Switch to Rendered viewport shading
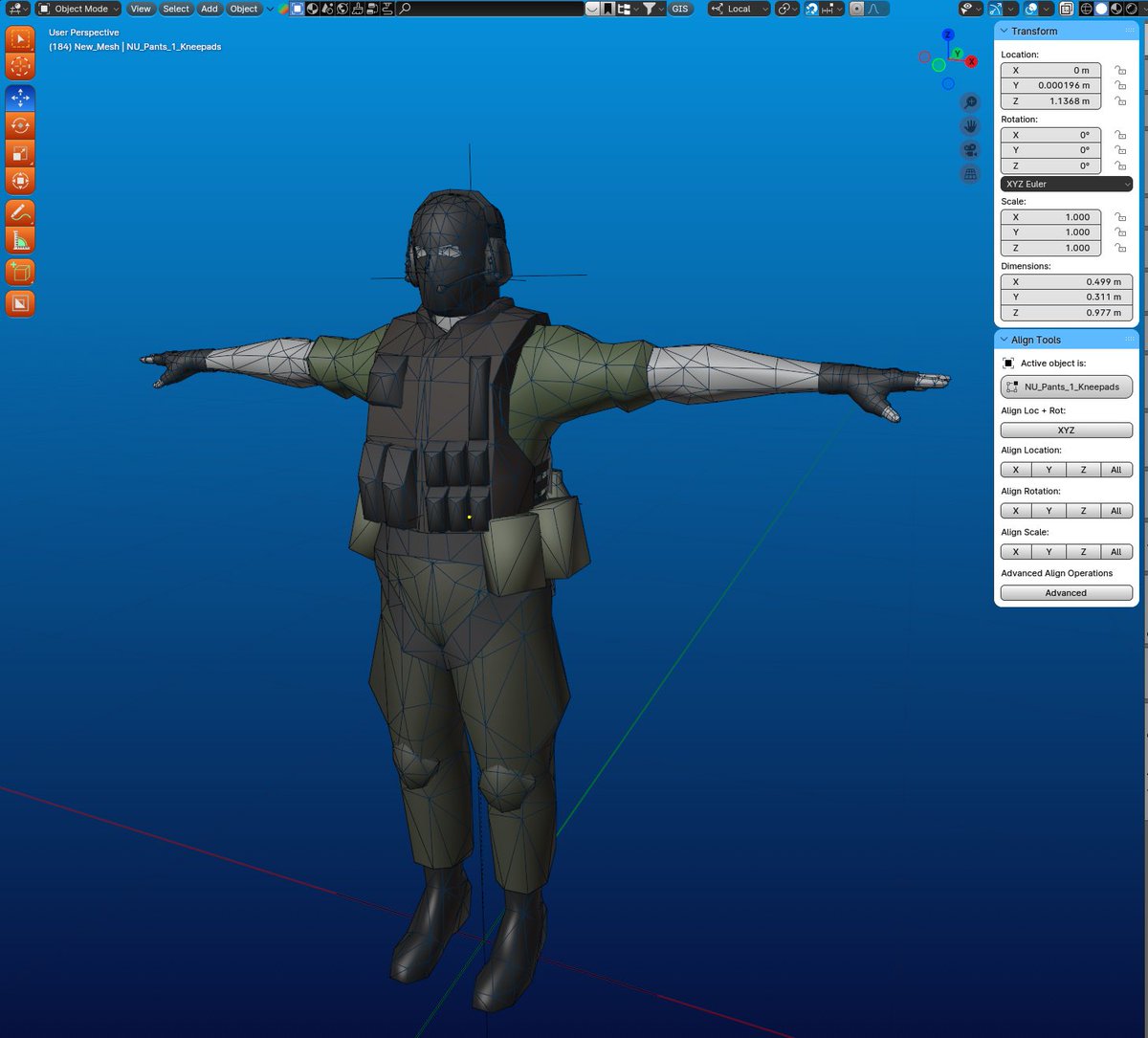The width and height of the screenshot is (1148, 1038). pos(1131,9)
